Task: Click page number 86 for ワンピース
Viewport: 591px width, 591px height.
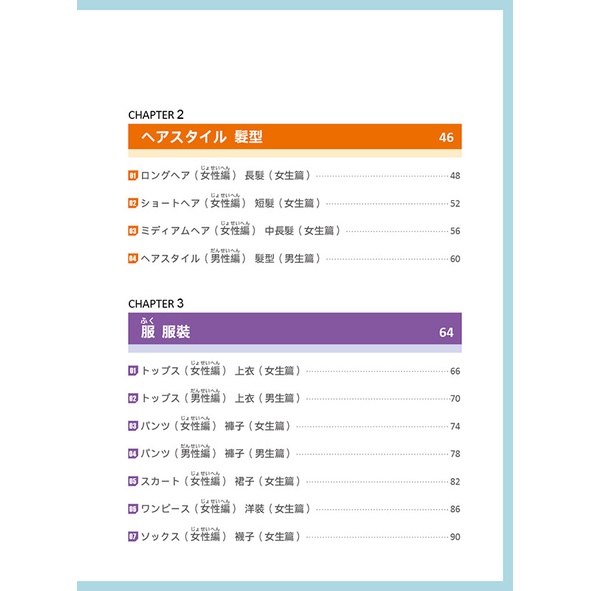Action: pos(455,509)
